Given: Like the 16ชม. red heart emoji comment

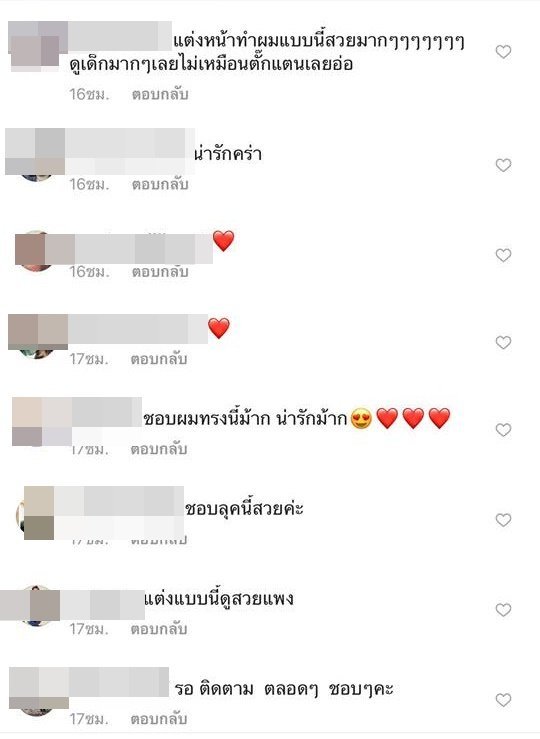Looking at the screenshot, I should tap(503, 255).
